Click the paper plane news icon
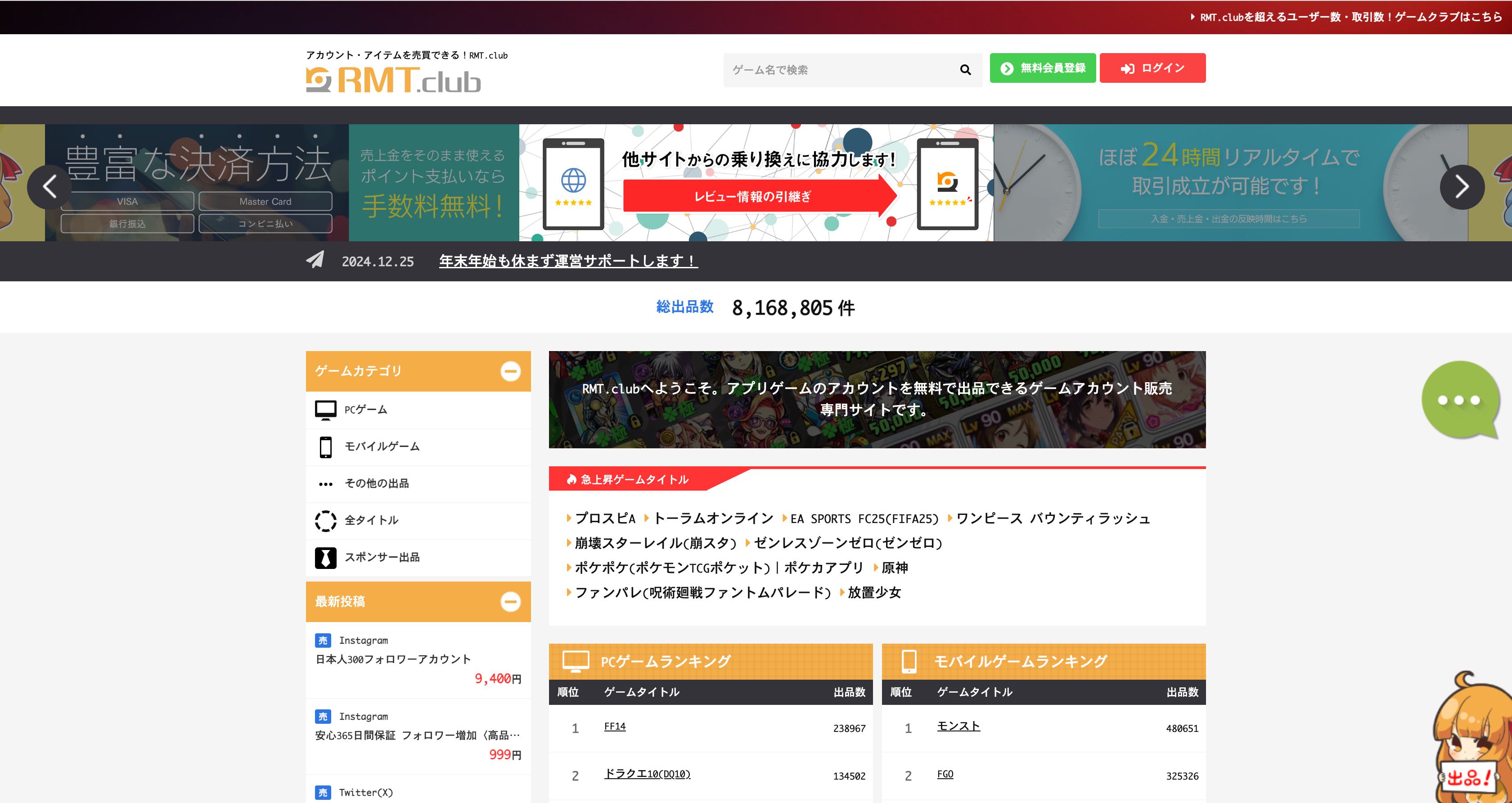The width and height of the screenshot is (1512, 803). point(315,259)
